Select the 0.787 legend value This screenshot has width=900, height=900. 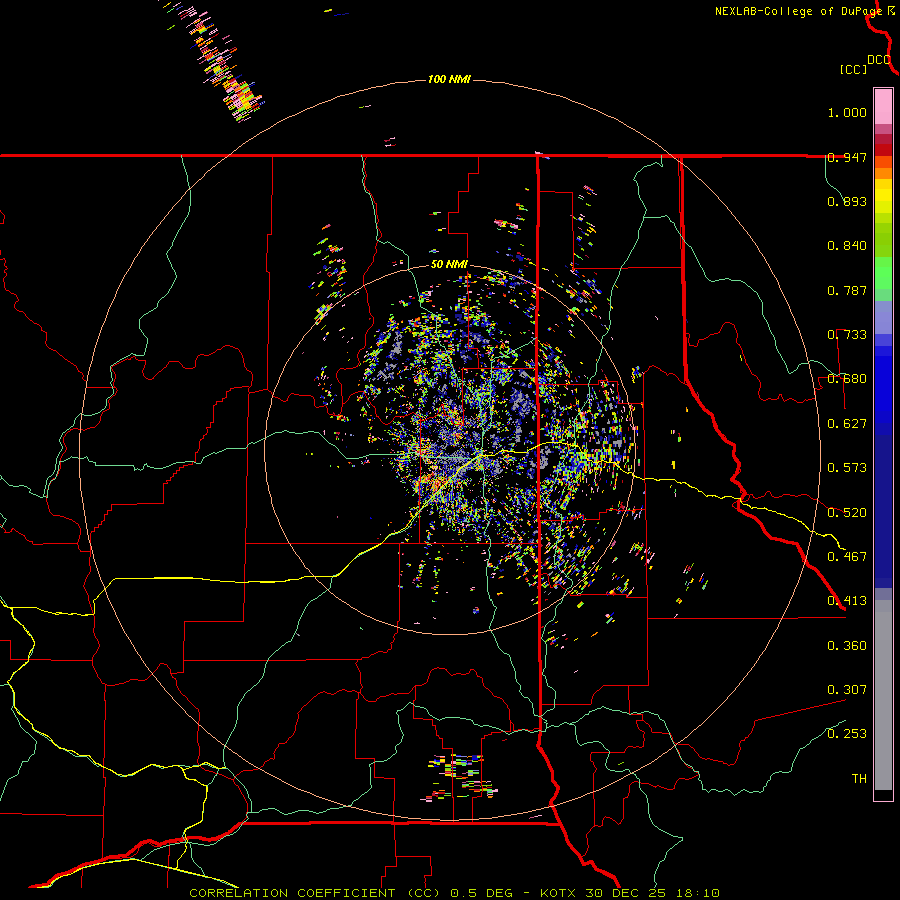pos(847,290)
